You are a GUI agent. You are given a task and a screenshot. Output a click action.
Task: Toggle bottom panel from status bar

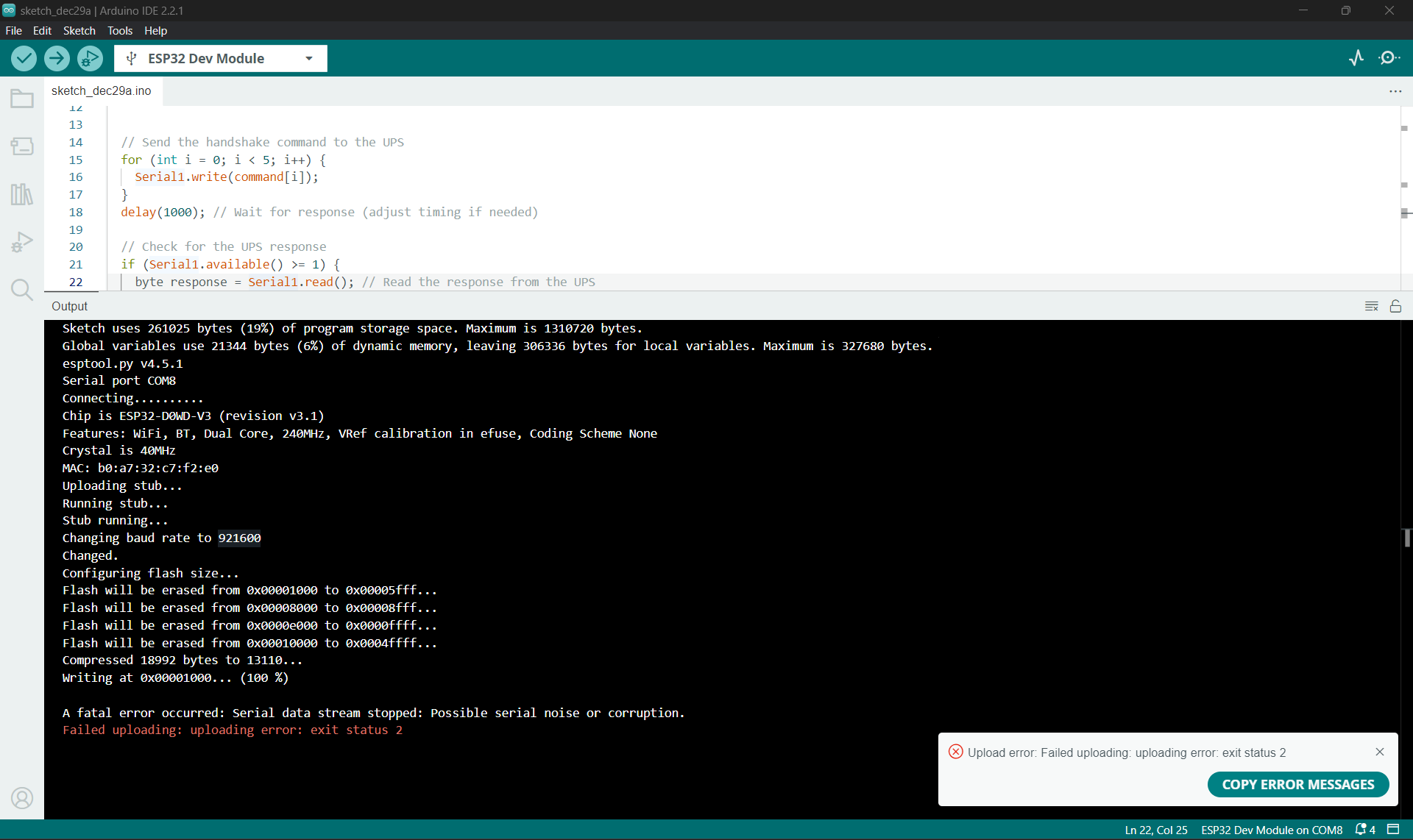(x=1393, y=830)
